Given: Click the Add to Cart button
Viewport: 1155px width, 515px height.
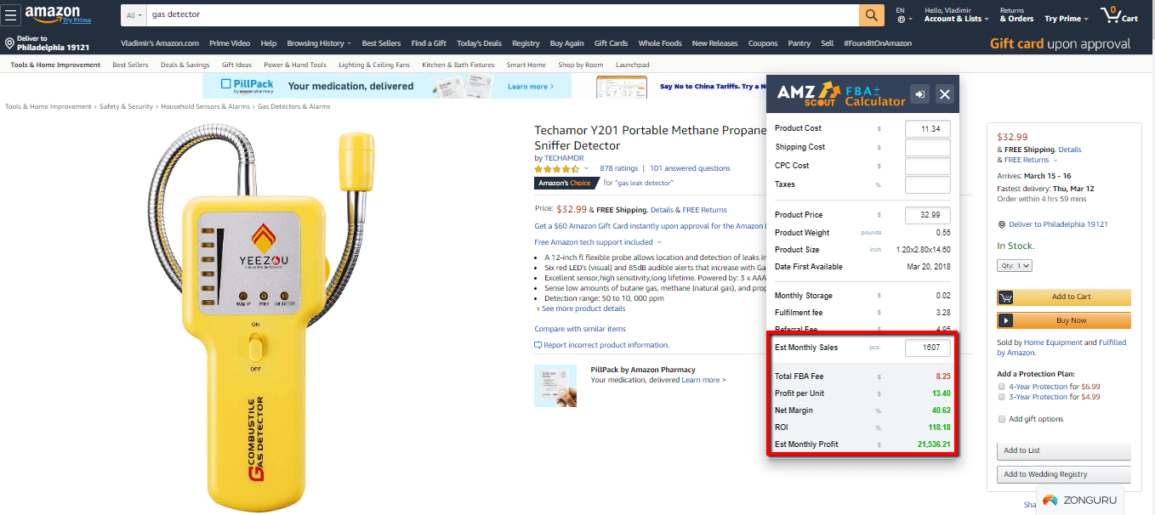Looking at the screenshot, I should (1064, 297).
